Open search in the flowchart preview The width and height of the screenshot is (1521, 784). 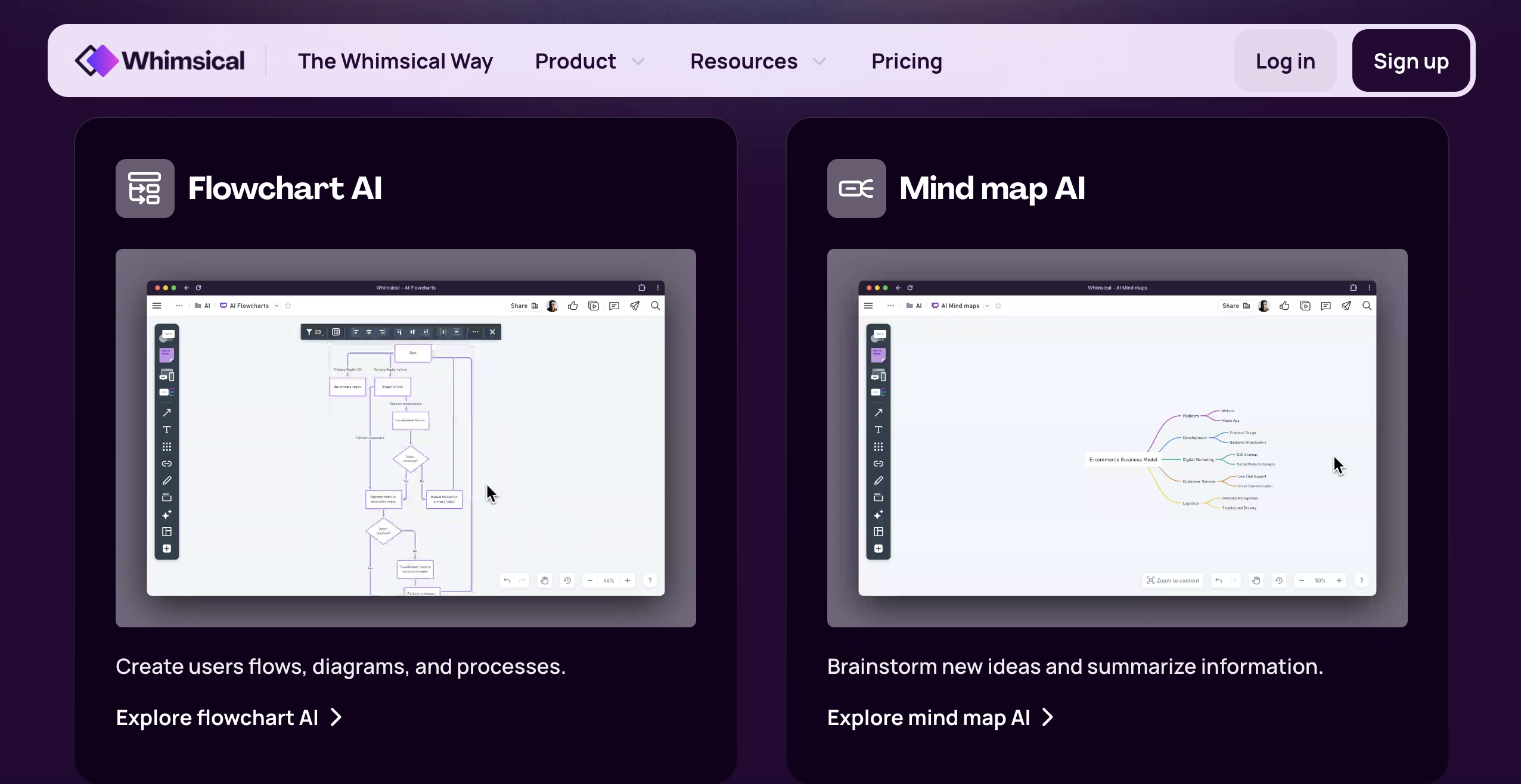point(655,306)
